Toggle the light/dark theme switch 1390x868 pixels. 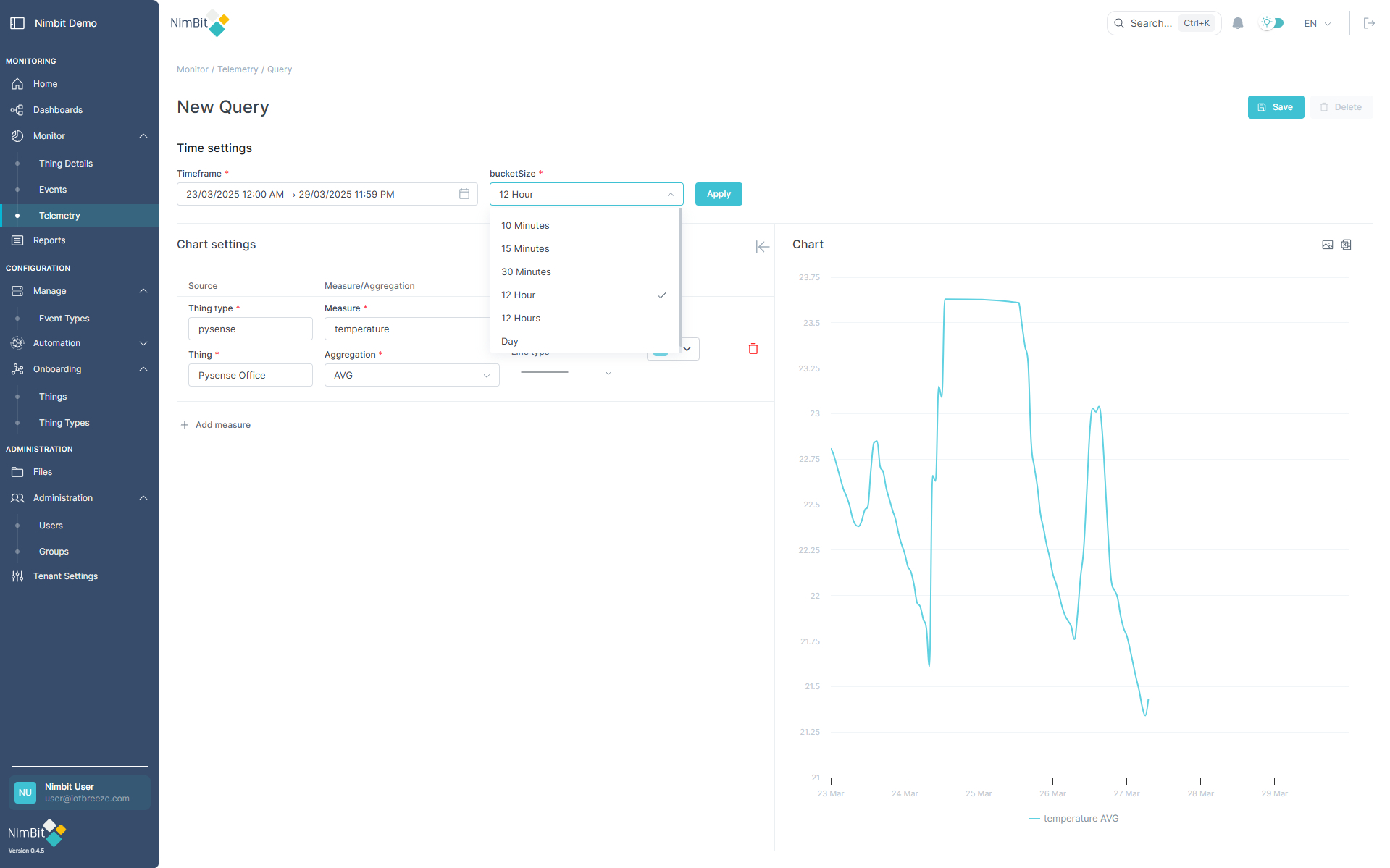[1272, 22]
